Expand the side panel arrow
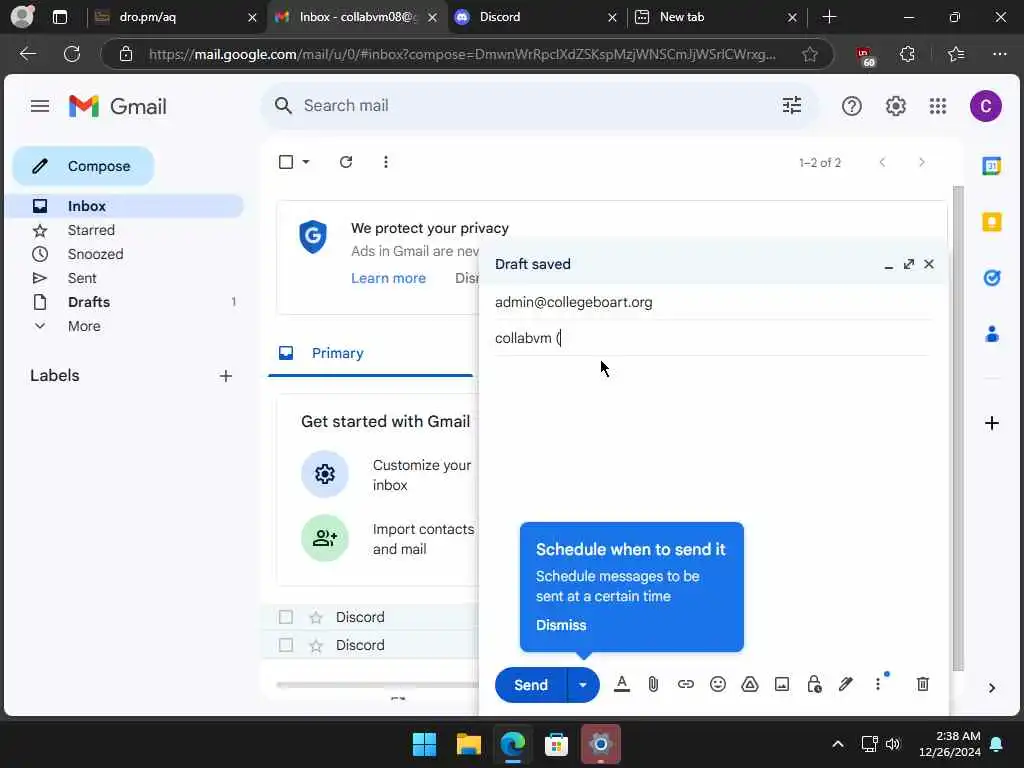The image size is (1024, 768). tap(991, 688)
